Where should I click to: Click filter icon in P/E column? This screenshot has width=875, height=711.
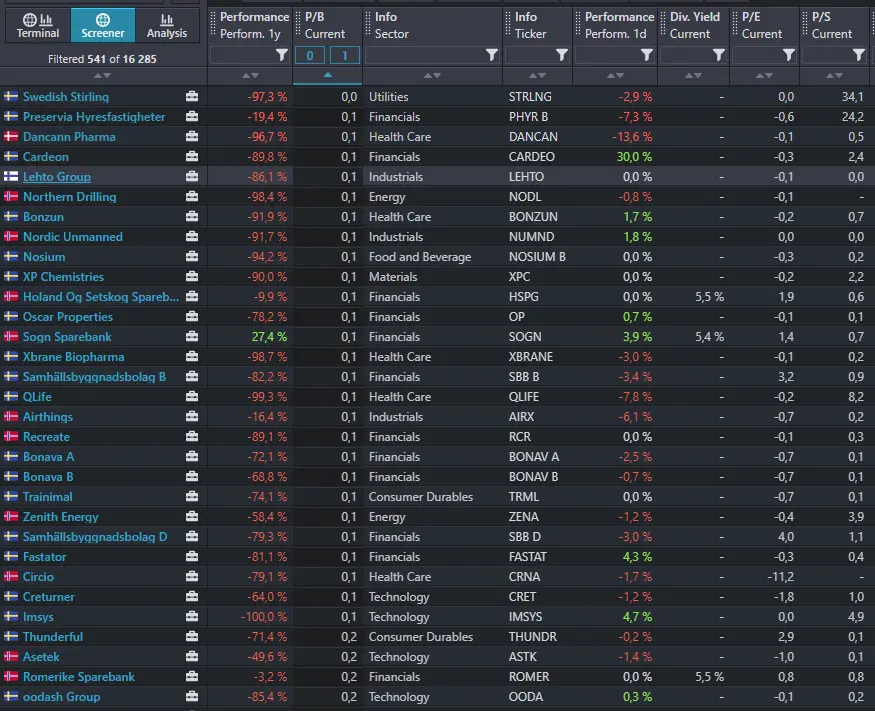788,55
